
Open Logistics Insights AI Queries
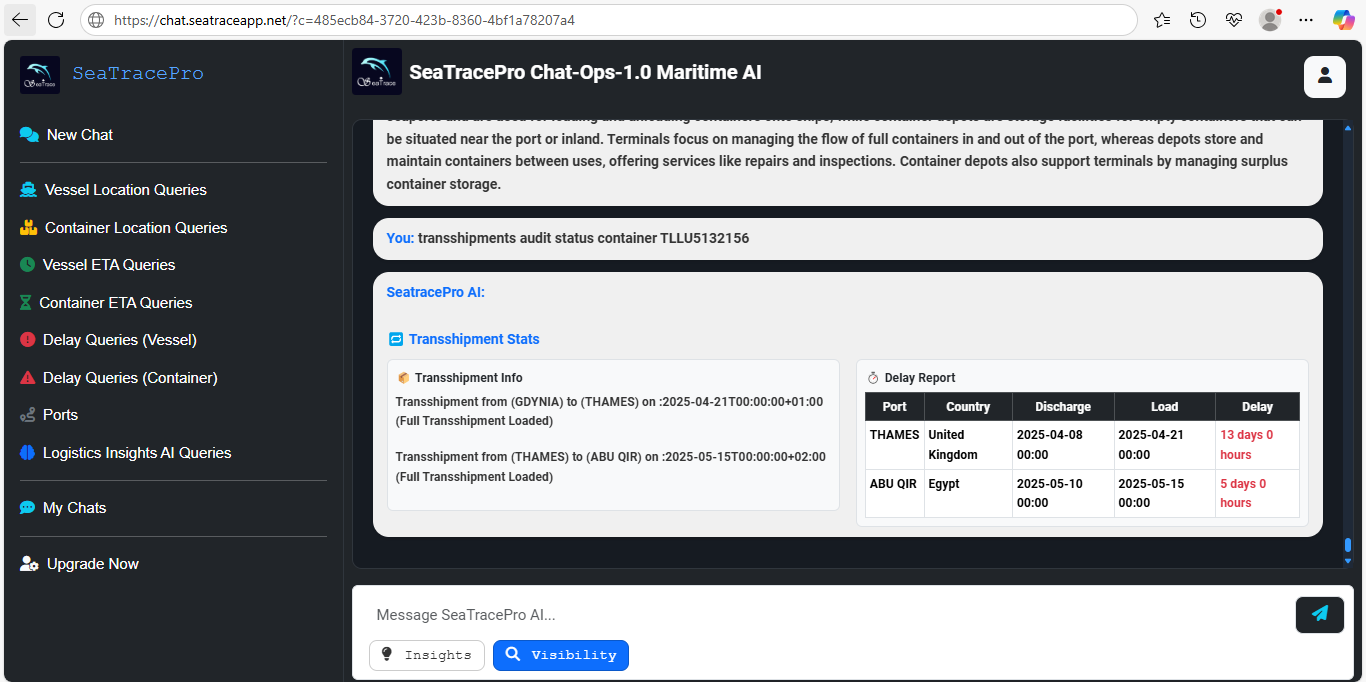pos(137,453)
